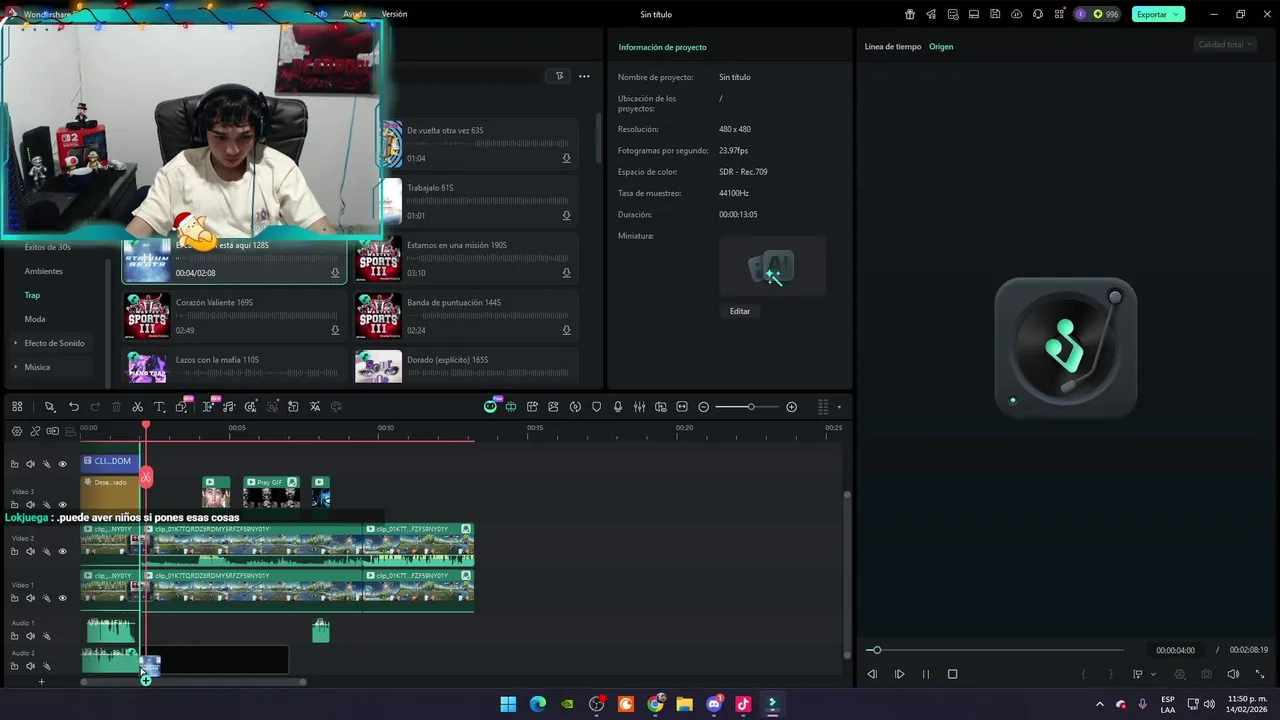Open the audio music note tool

coord(229,407)
